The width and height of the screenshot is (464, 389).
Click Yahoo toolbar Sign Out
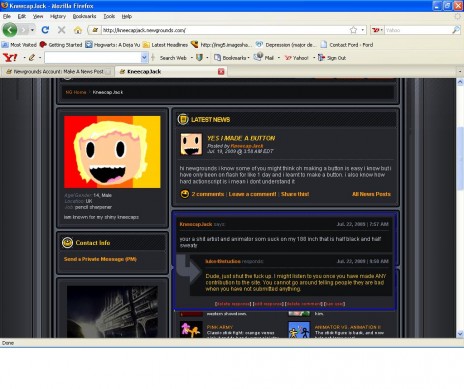point(332,58)
